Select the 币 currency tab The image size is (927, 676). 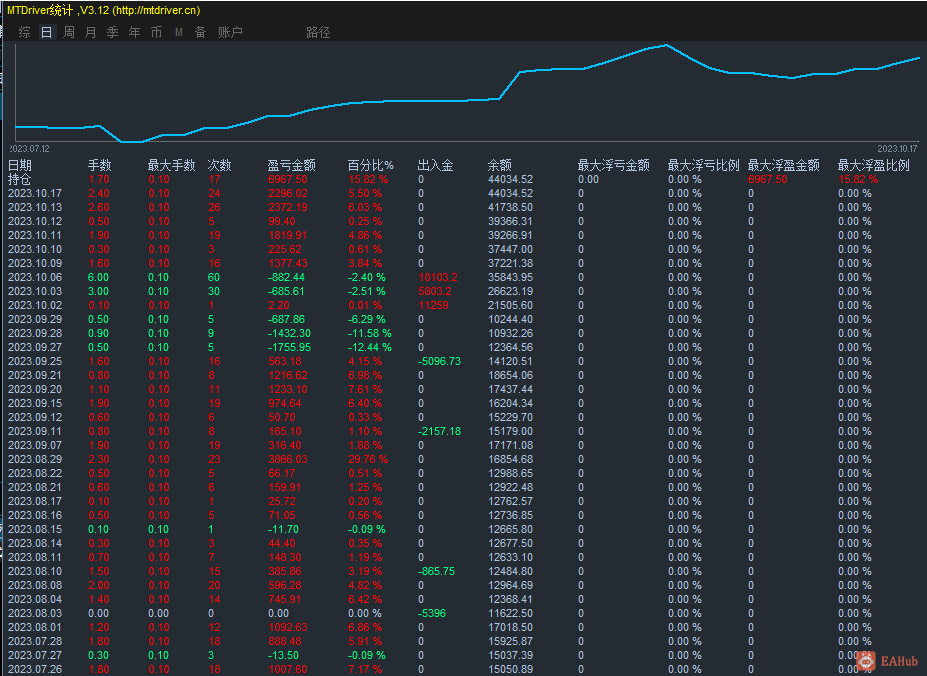[x=156, y=32]
